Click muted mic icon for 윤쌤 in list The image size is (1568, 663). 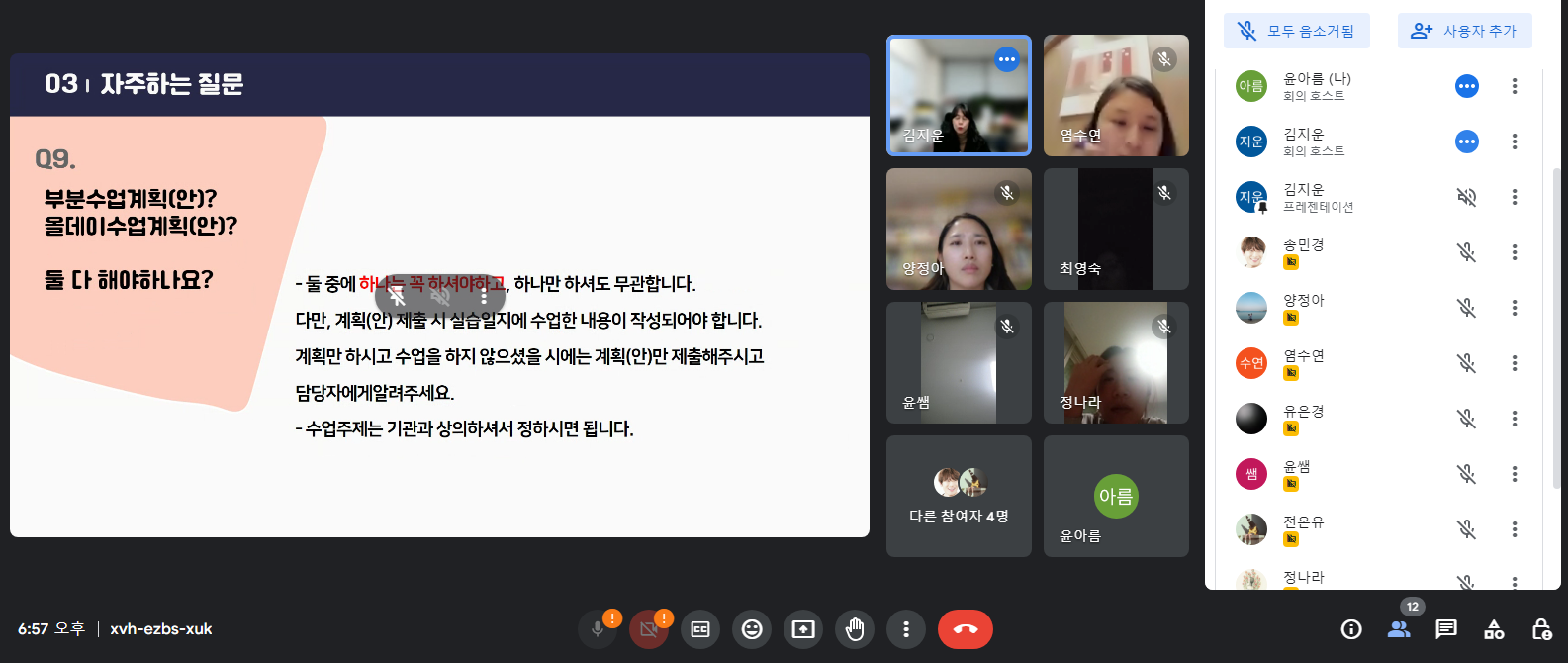point(1467,474)
